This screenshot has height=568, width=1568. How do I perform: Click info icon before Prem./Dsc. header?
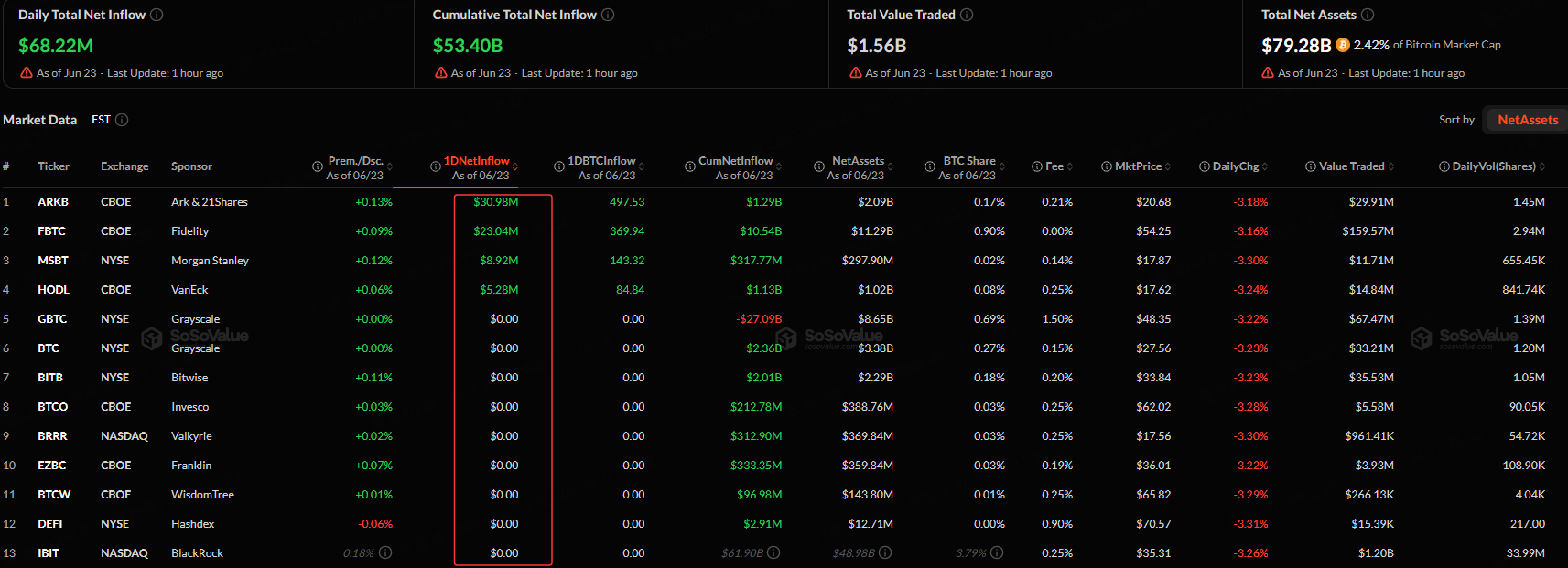[318, 166]
